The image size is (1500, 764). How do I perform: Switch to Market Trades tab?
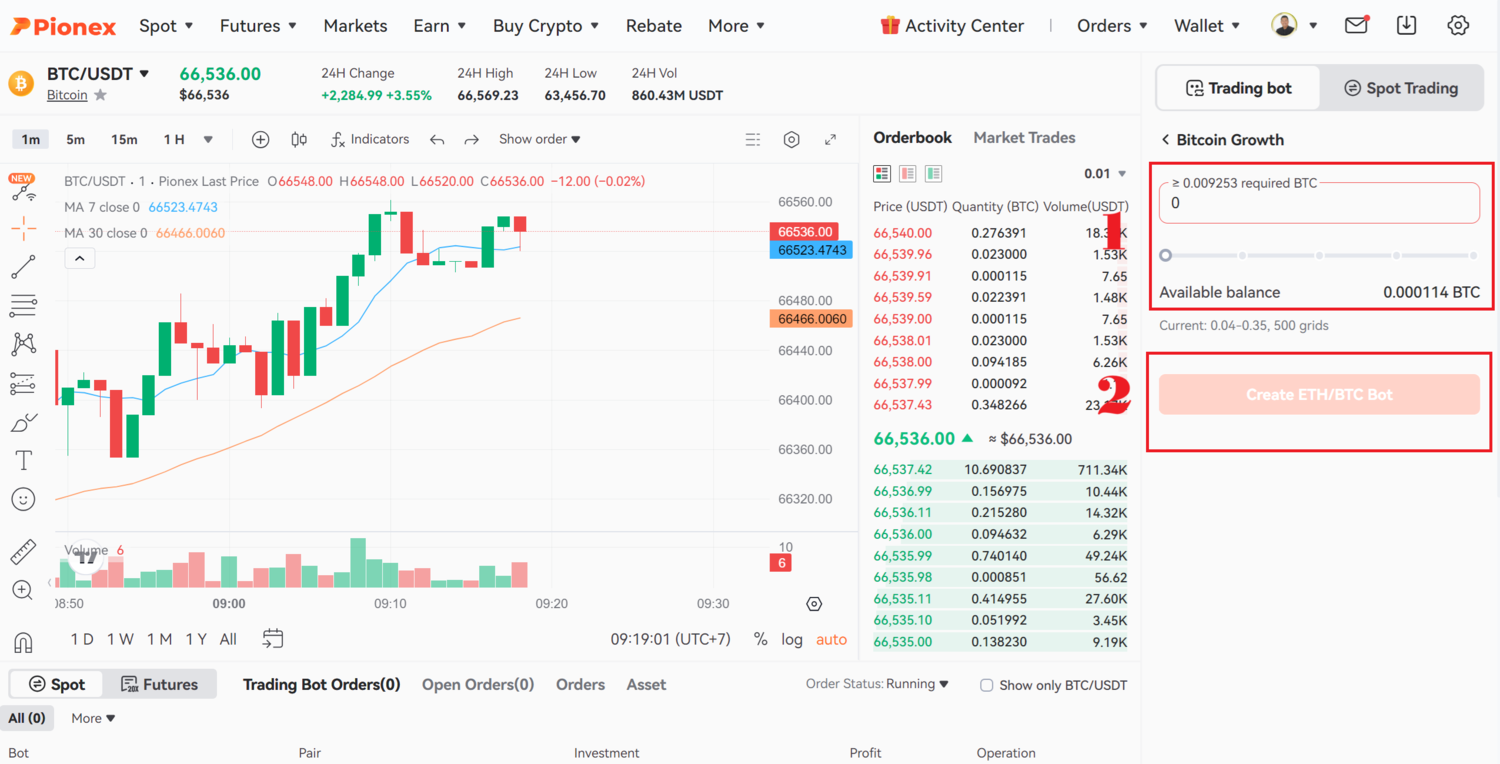point(1024,138)
